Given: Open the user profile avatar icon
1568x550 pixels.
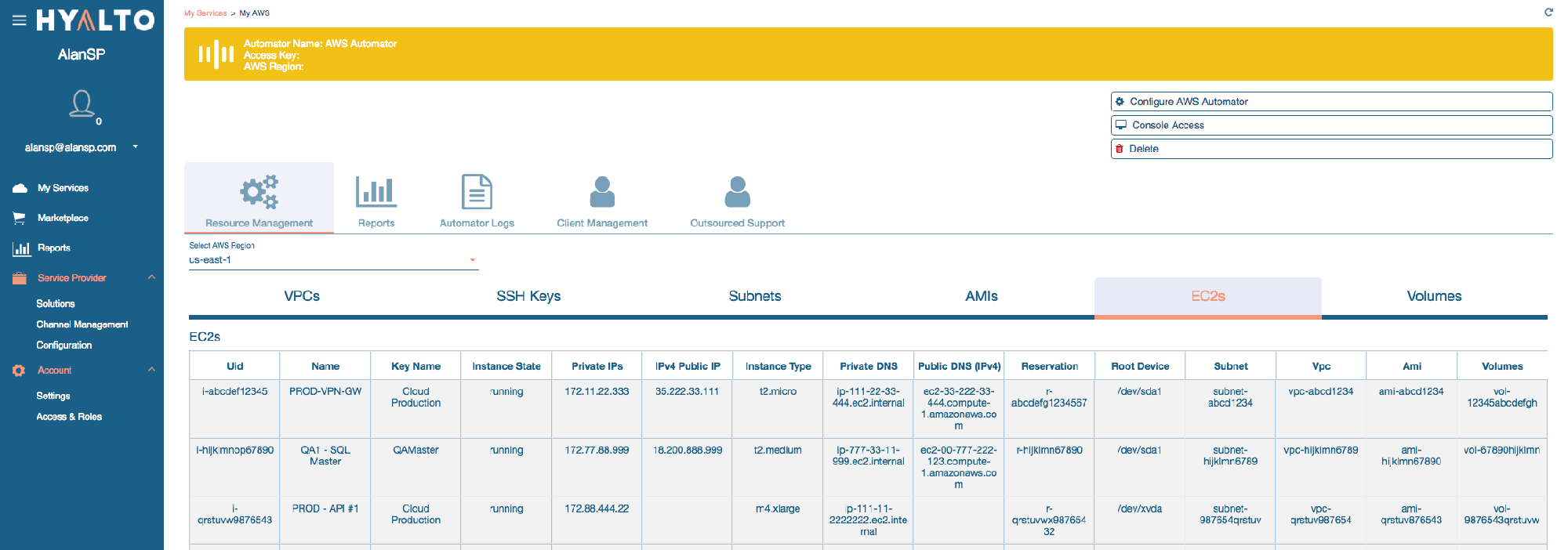Looking at the screenshot, I should (82, 103).
